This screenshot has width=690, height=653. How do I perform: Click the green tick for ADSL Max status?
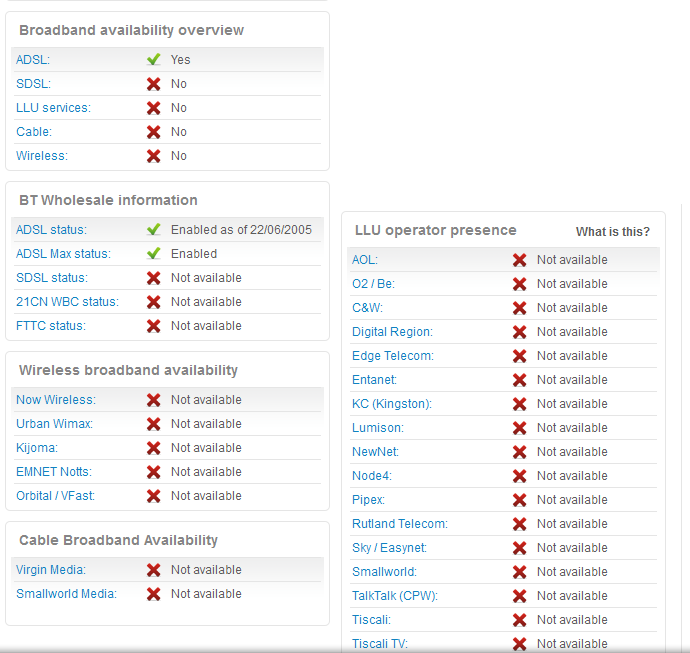[x=154, y=253]
